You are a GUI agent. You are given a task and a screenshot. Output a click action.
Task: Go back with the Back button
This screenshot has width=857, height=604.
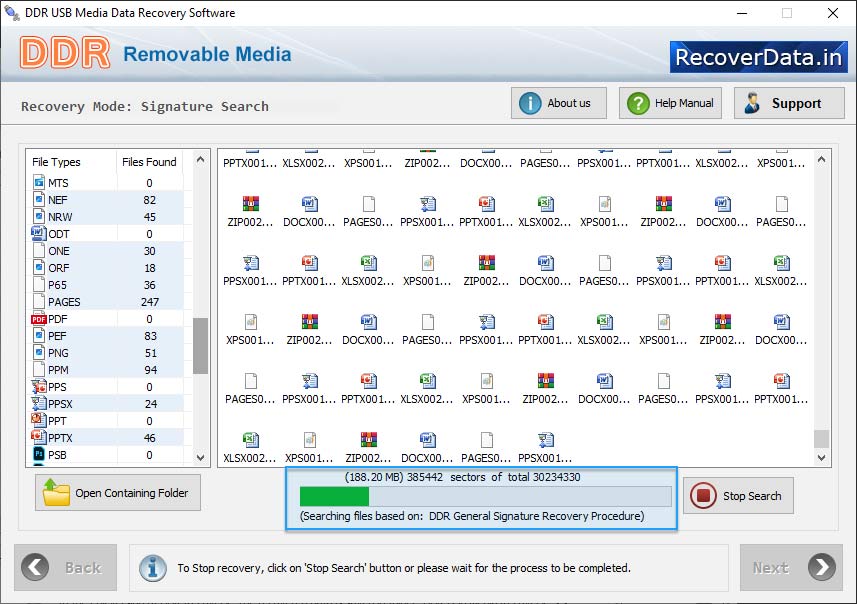point(66,567)
